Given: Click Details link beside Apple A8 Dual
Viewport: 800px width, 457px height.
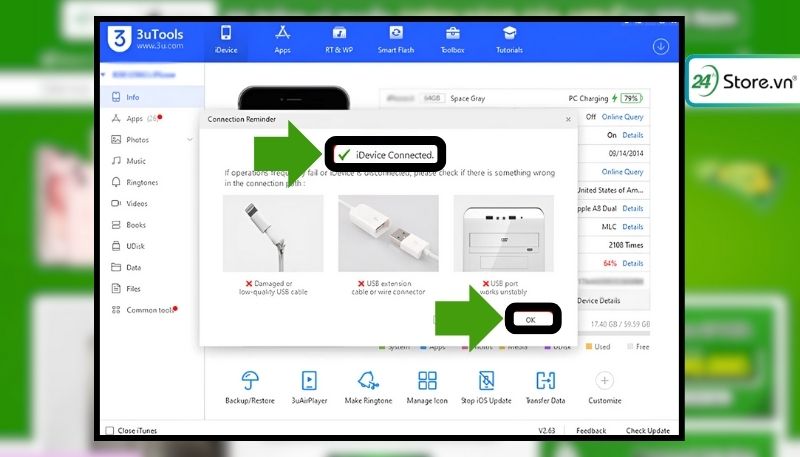Looking at the screenshot, I should pos(633,209).
